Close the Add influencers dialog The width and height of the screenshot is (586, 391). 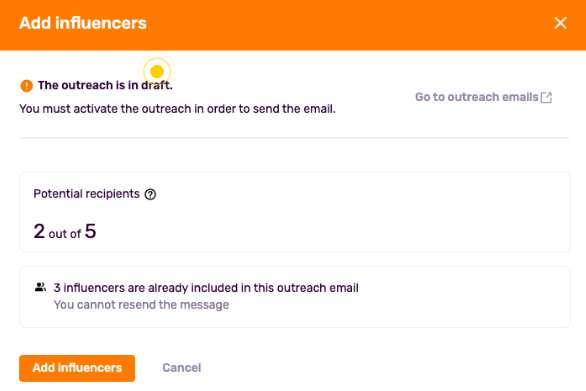point(560,23)
